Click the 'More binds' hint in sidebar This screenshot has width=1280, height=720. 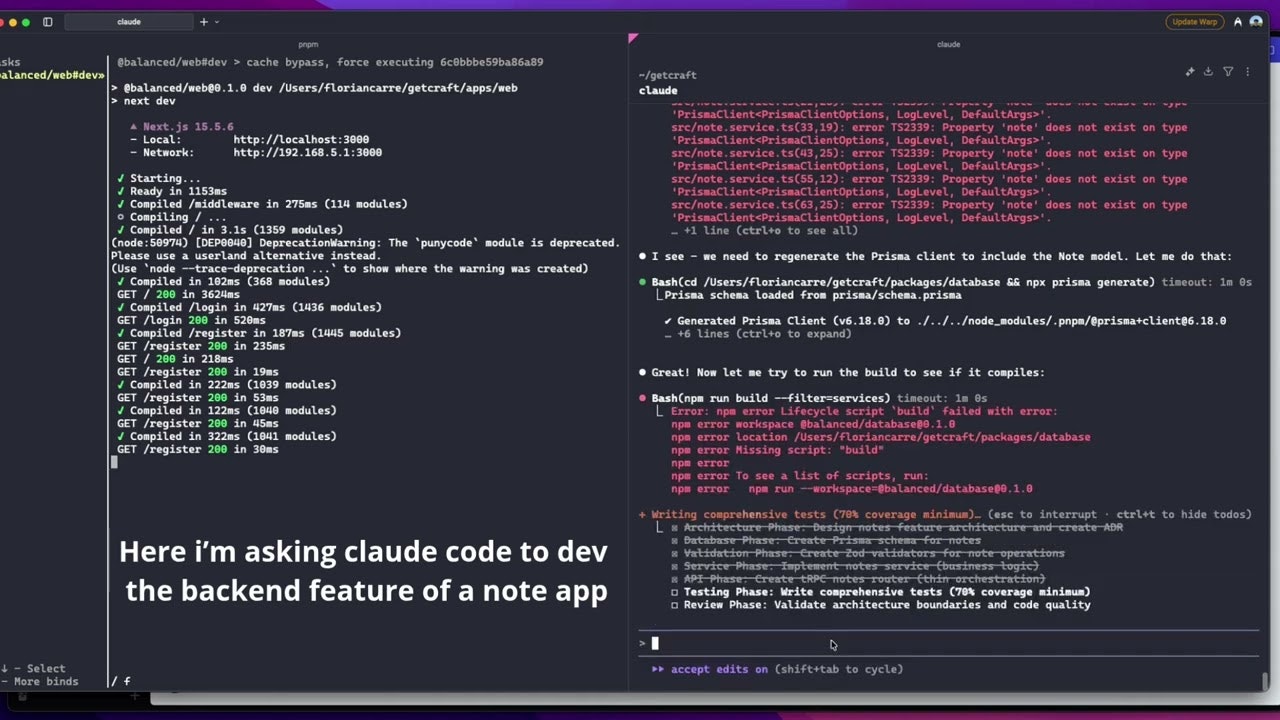(39, 681)
